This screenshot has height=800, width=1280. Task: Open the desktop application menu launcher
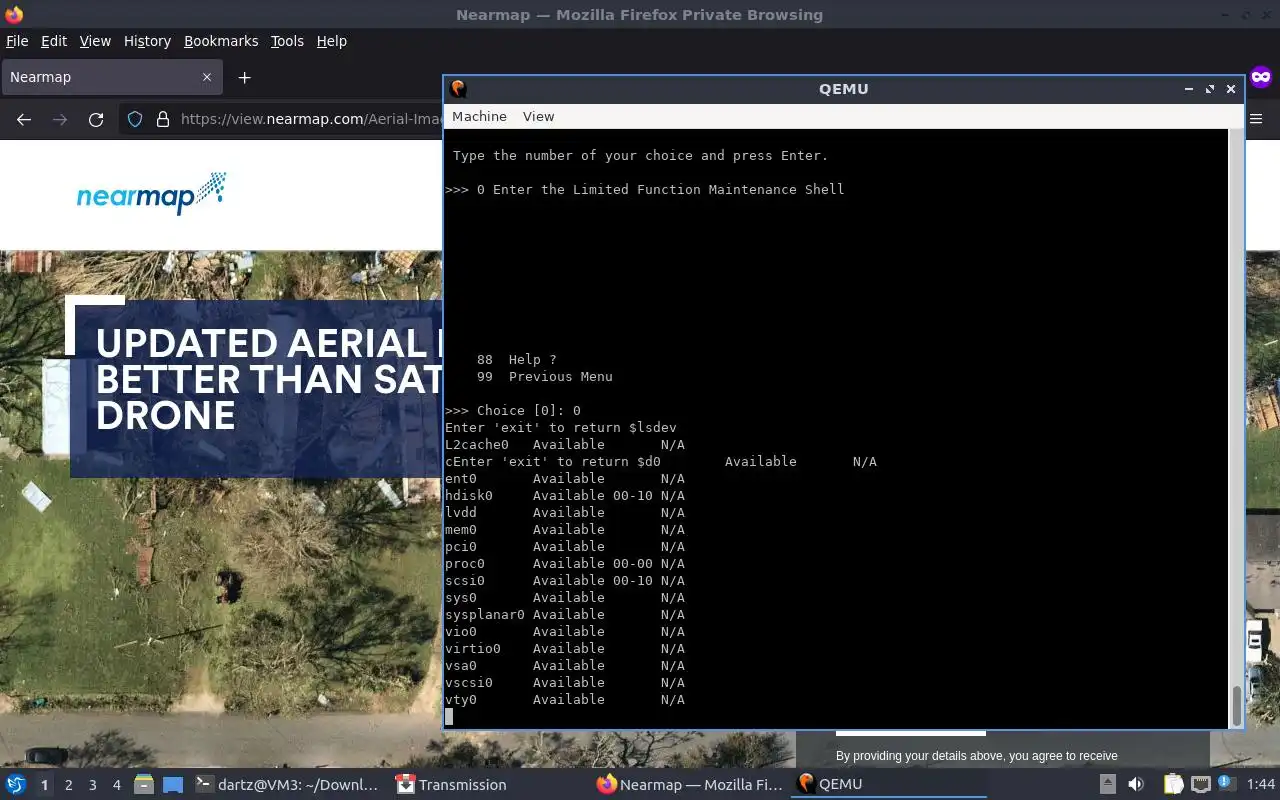pyautogui.click(x=16, y=784)
